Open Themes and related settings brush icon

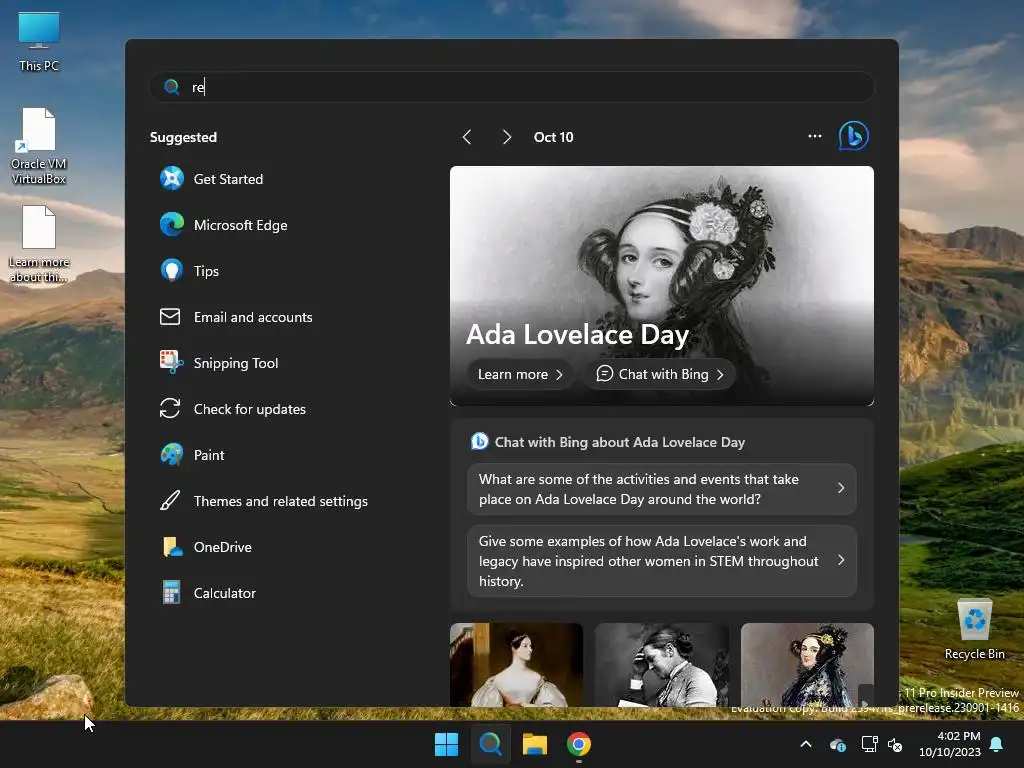point(170,501)
